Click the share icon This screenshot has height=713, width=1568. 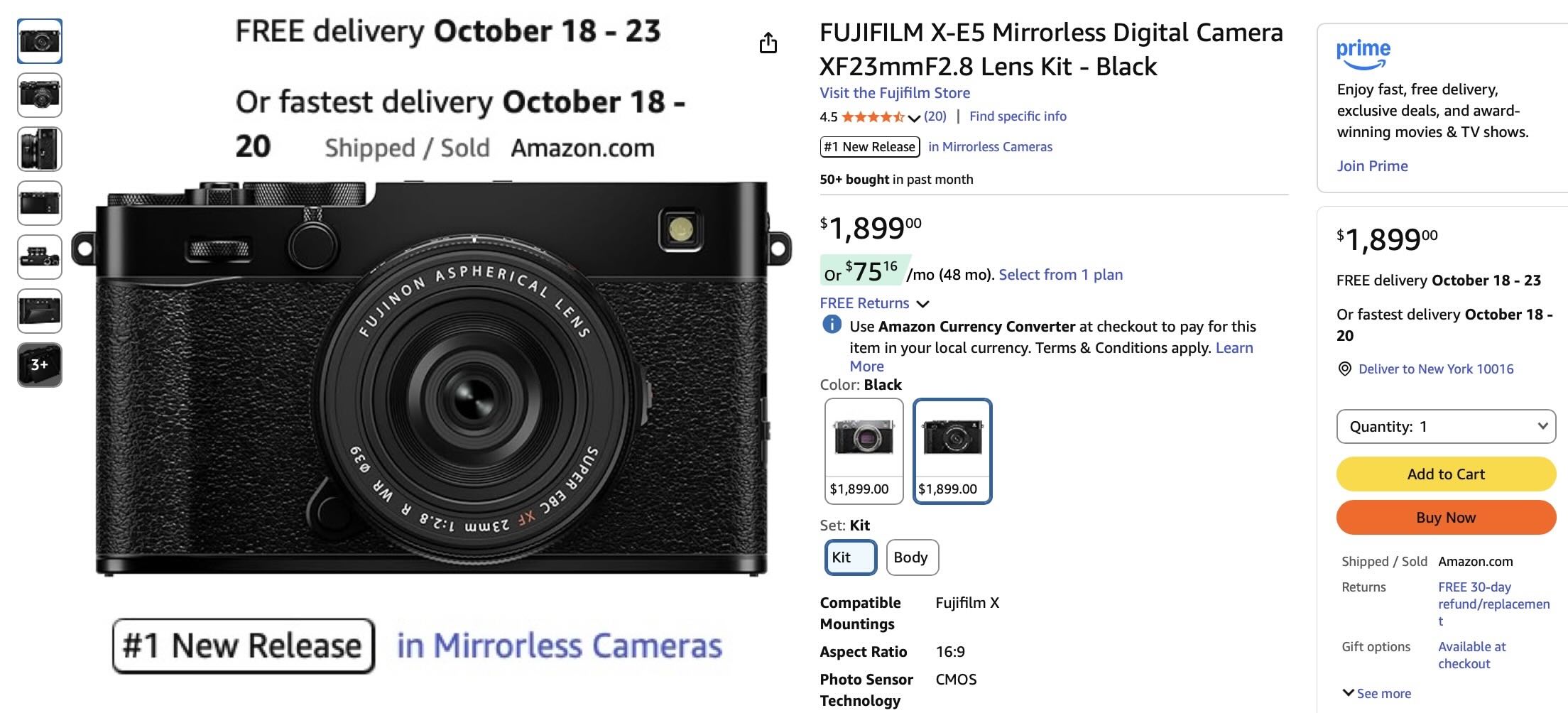pyautogui.click(x=768, y=43)
